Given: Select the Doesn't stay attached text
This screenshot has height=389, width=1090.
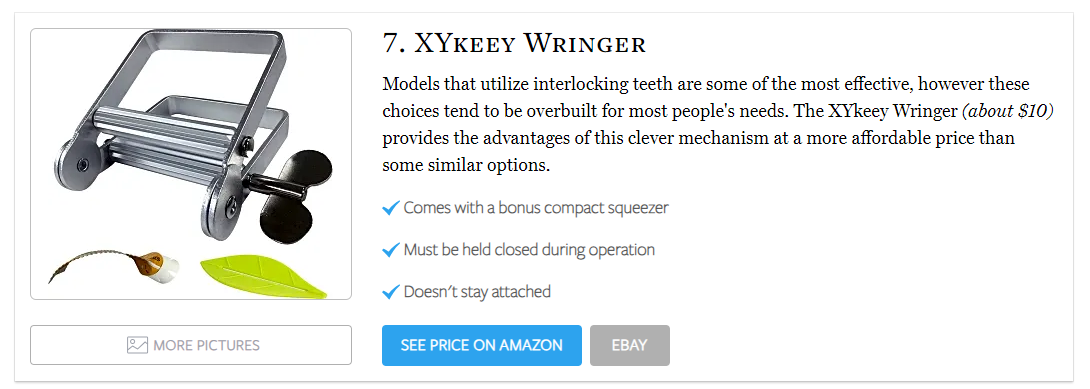Looking at the screenshot, I should pos(477,292).
